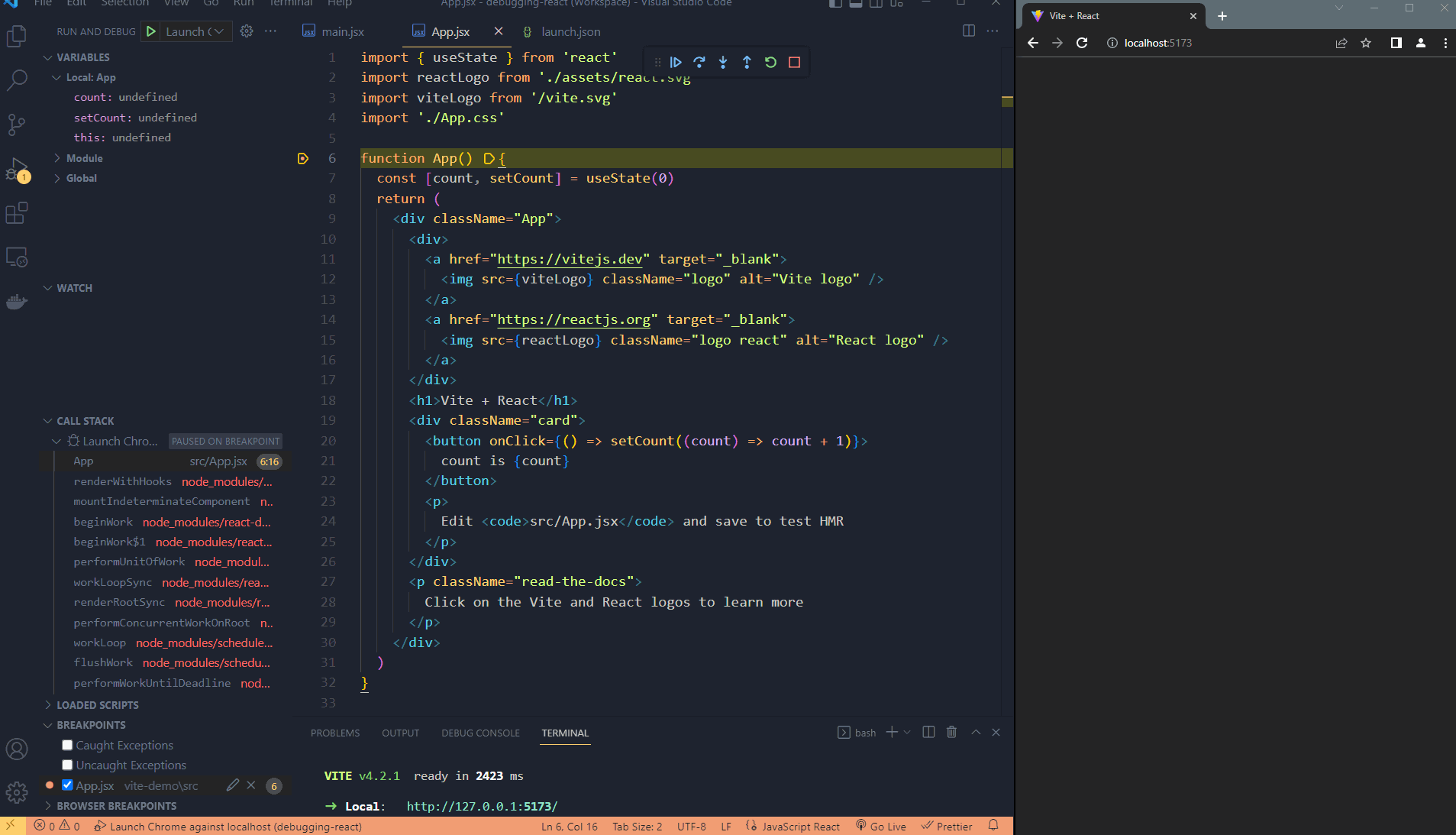Viewport: 1456px width, 835px height.
Task: Reload the Chrome page
Action: pos(1082,43)
